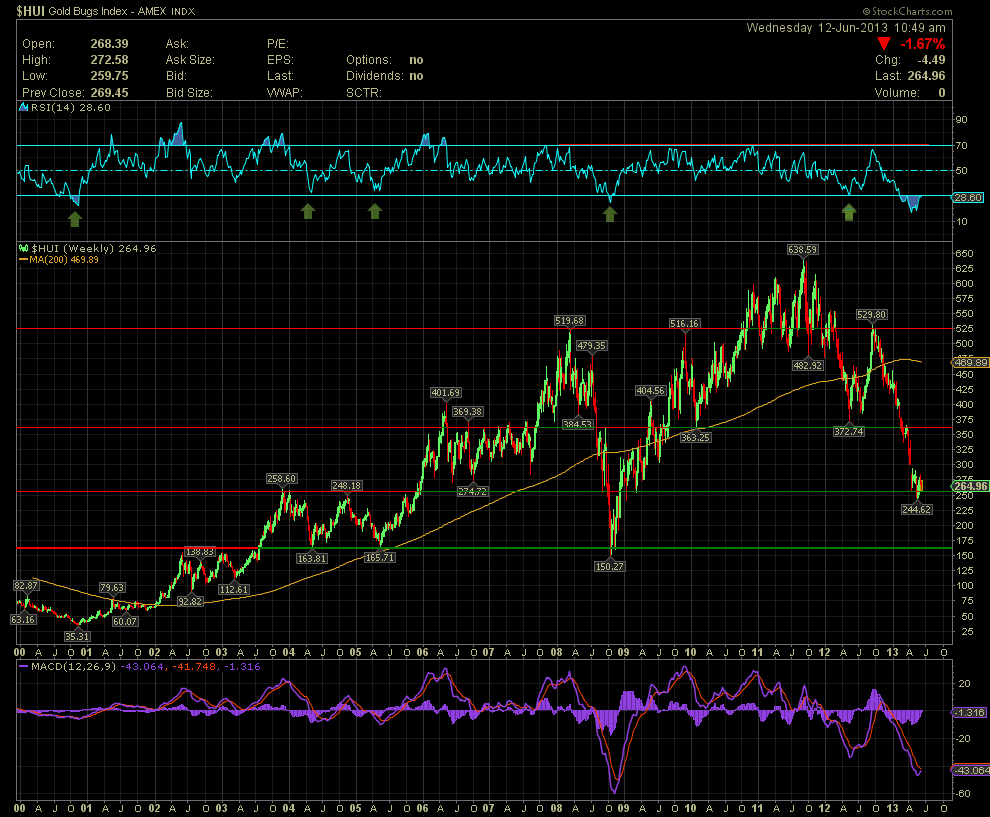Click the 469.89 moving average tag on right axis
This screenshot has width=990, height=817.
(x=967, y=362)
